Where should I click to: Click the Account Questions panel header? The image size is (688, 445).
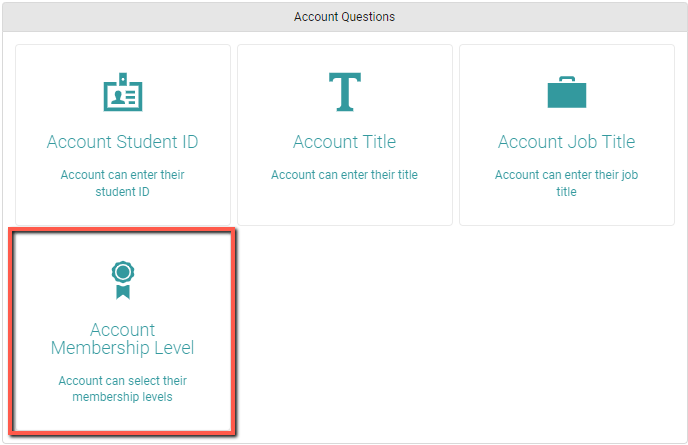tap(344, 17)
